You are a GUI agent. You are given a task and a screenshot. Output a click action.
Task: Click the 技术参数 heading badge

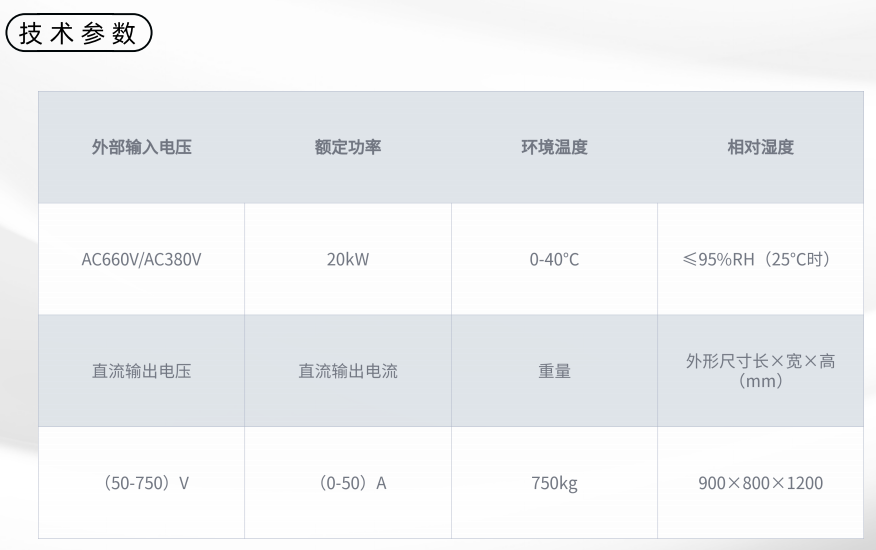click(79, 33)
